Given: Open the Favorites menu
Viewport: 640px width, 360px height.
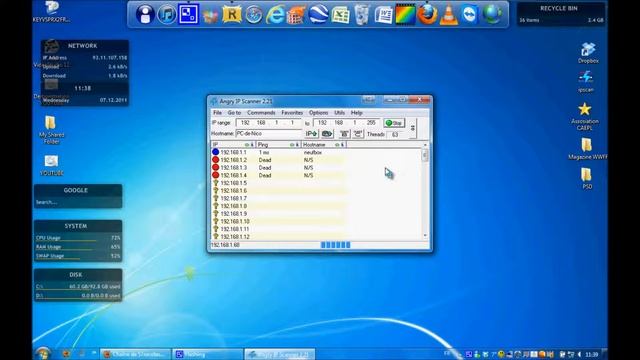Looking at the screenshot, I should click(x=292, y=113).
